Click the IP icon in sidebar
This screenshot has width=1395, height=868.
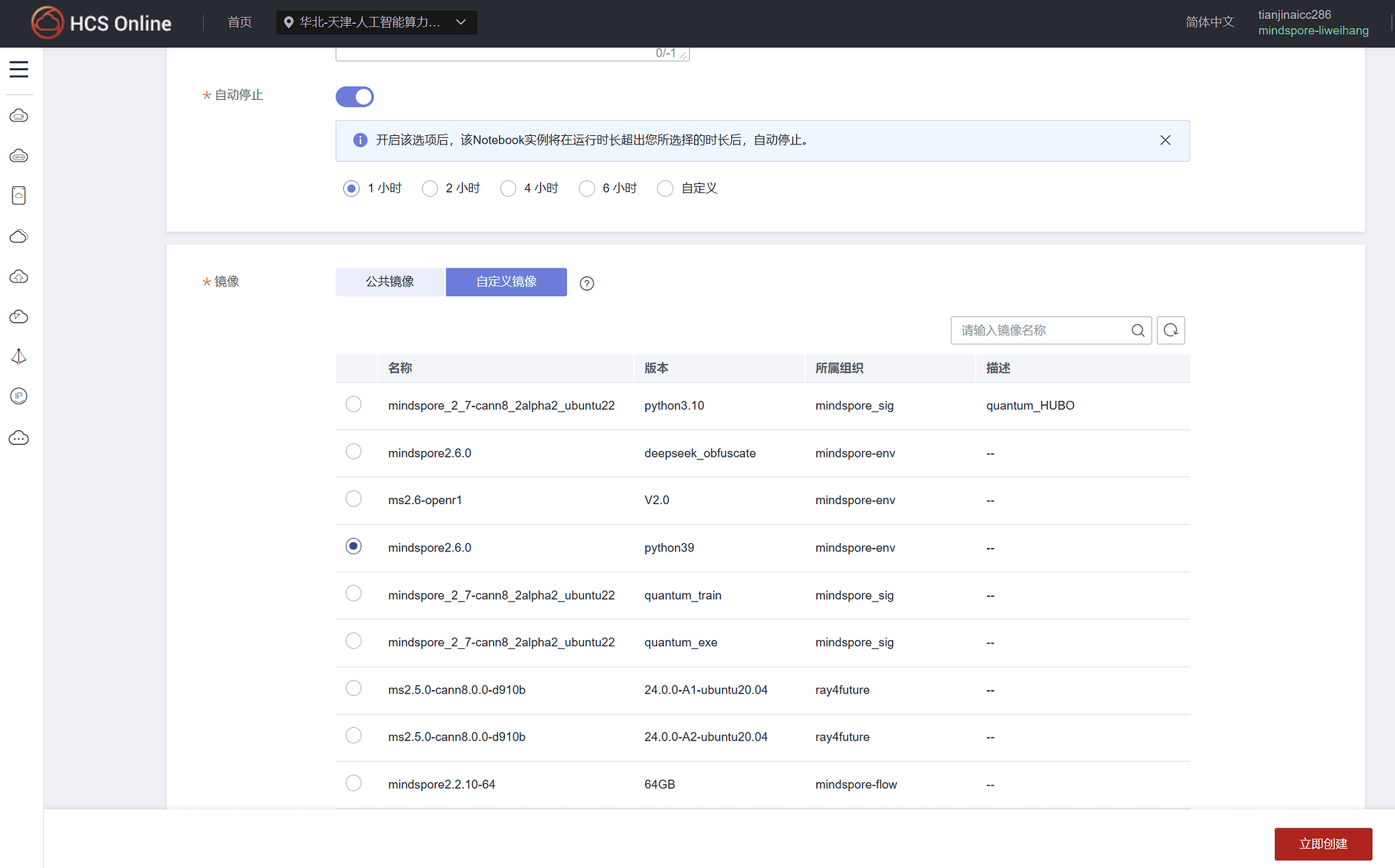tap(19, 396)
